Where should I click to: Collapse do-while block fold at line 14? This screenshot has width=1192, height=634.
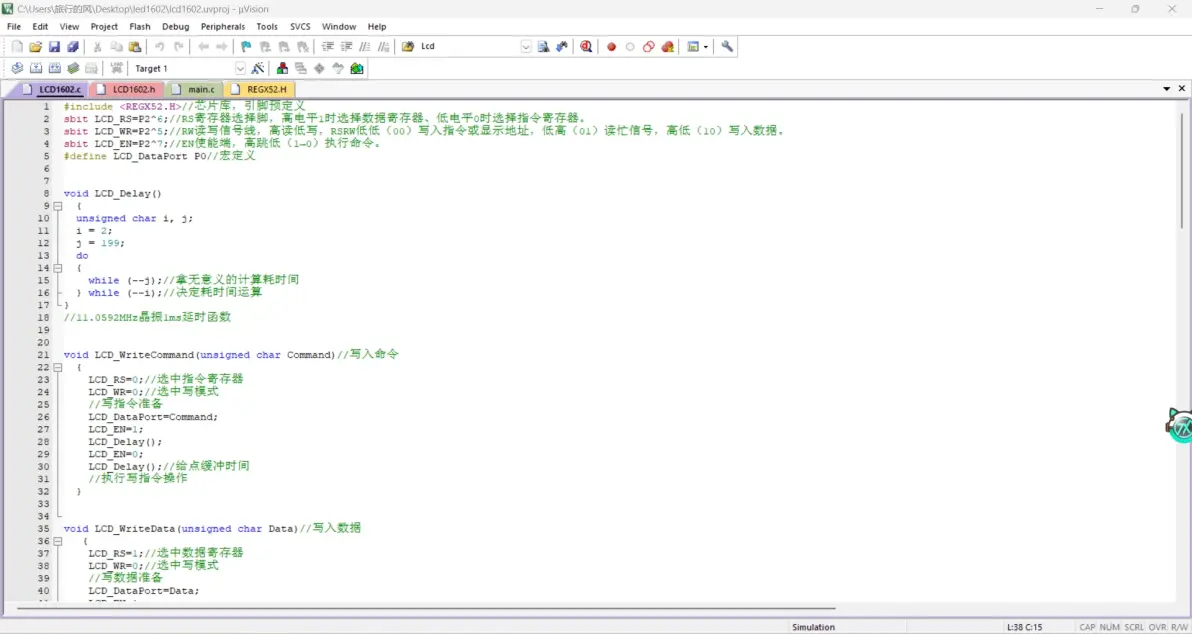[58, 268]
